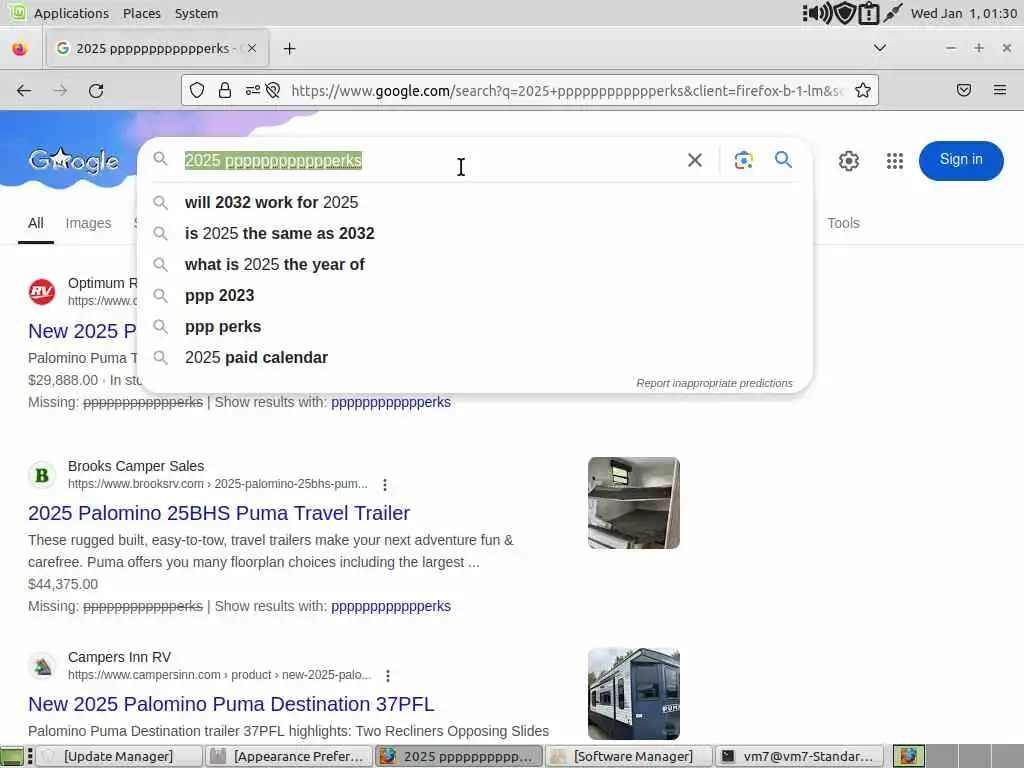Image resolution: width=1024 pixels, height=768 pixels.
Task: Click the Google logo
Action: click(x=74, y=161)
